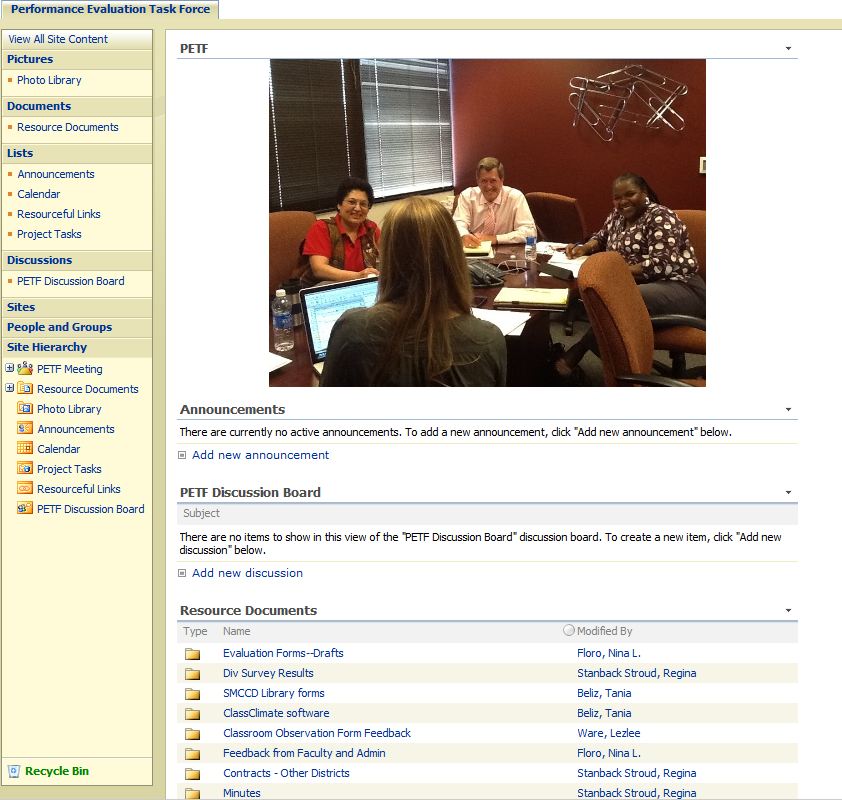Open the Announcements web part dropdown menu
Screen dimensions: 842x800
click(788, 410)
